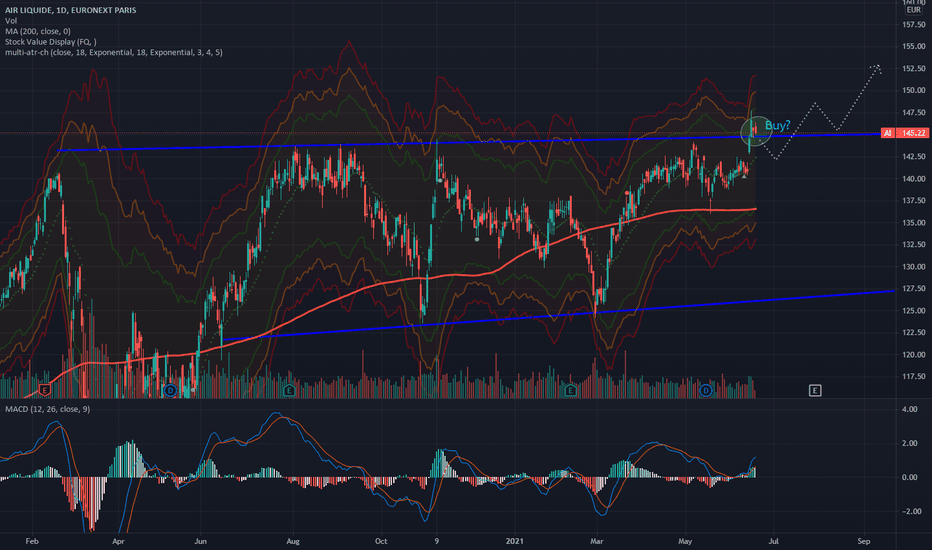Click the 125.00 price axis label
932x550 pixels.
point(914,310)
